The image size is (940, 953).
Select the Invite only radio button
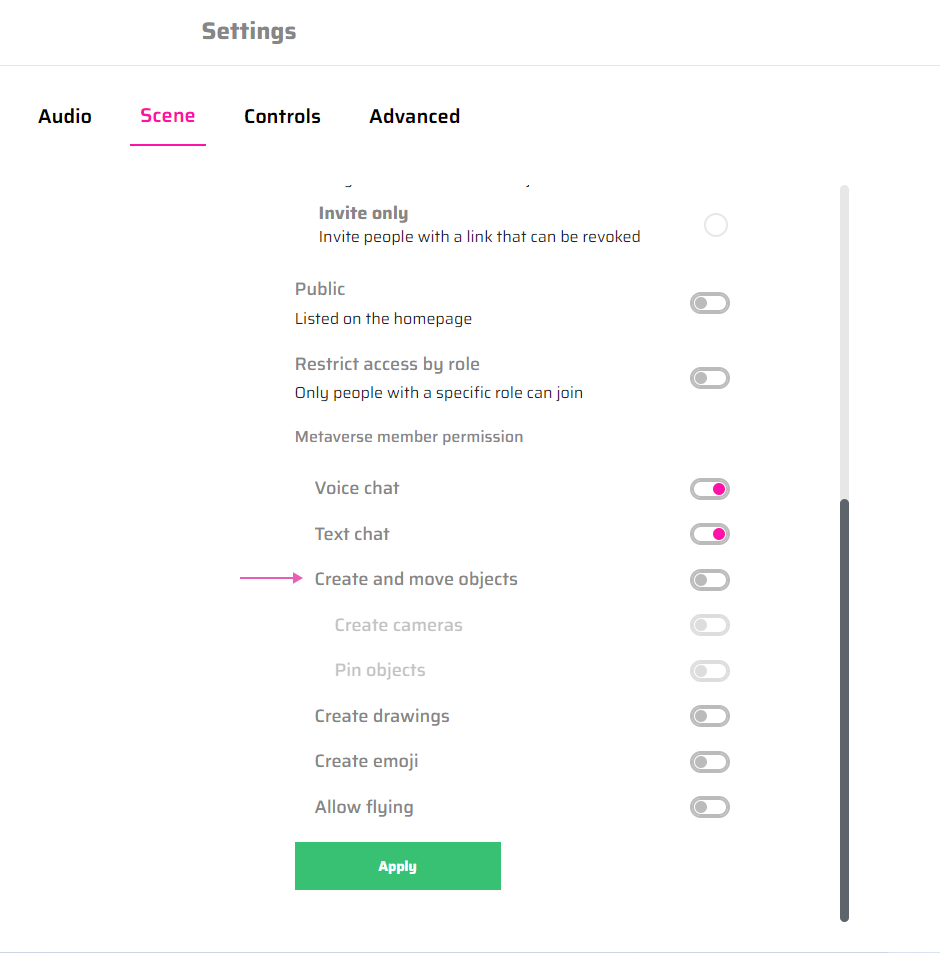716,225
